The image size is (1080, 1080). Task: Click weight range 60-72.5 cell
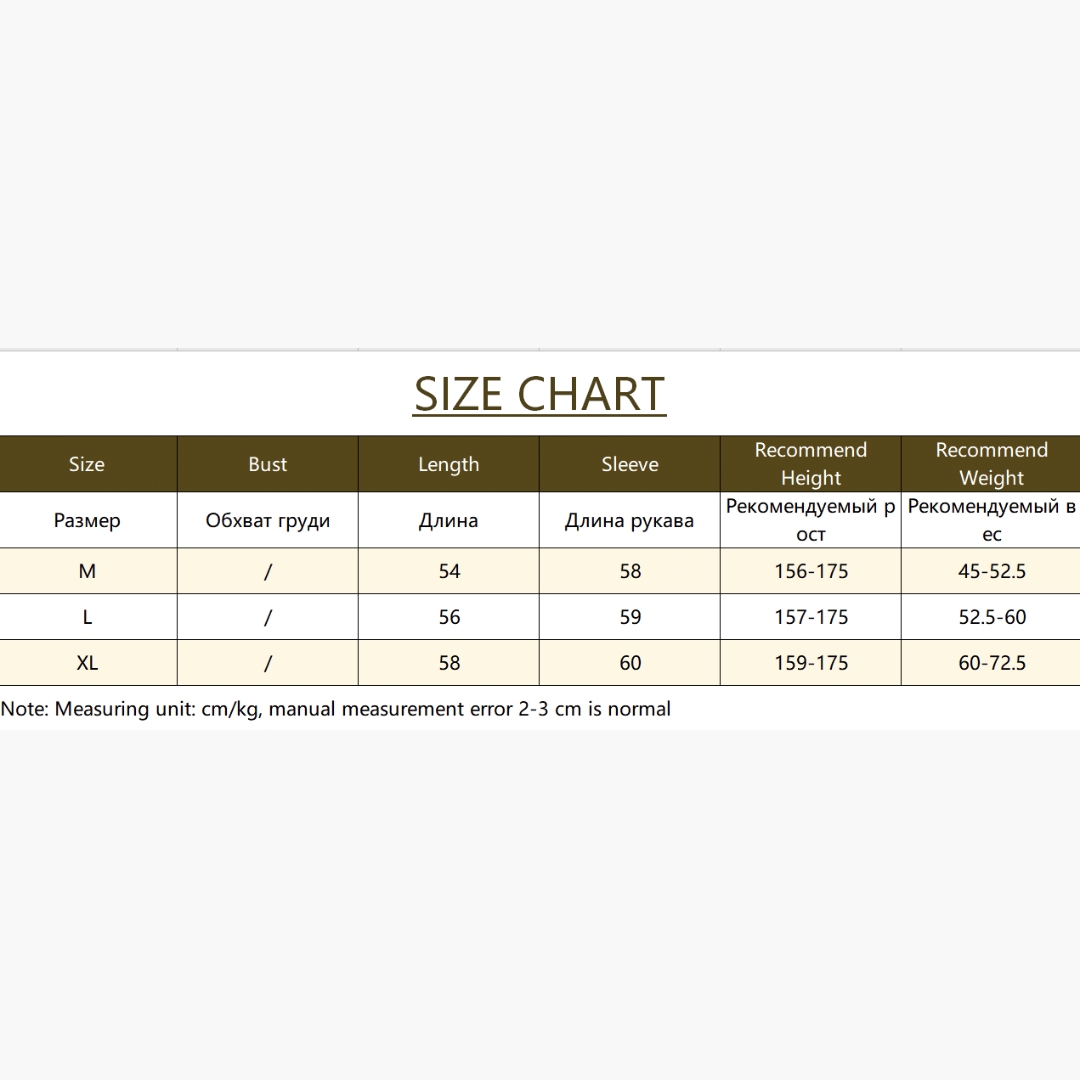click(991, 663)
